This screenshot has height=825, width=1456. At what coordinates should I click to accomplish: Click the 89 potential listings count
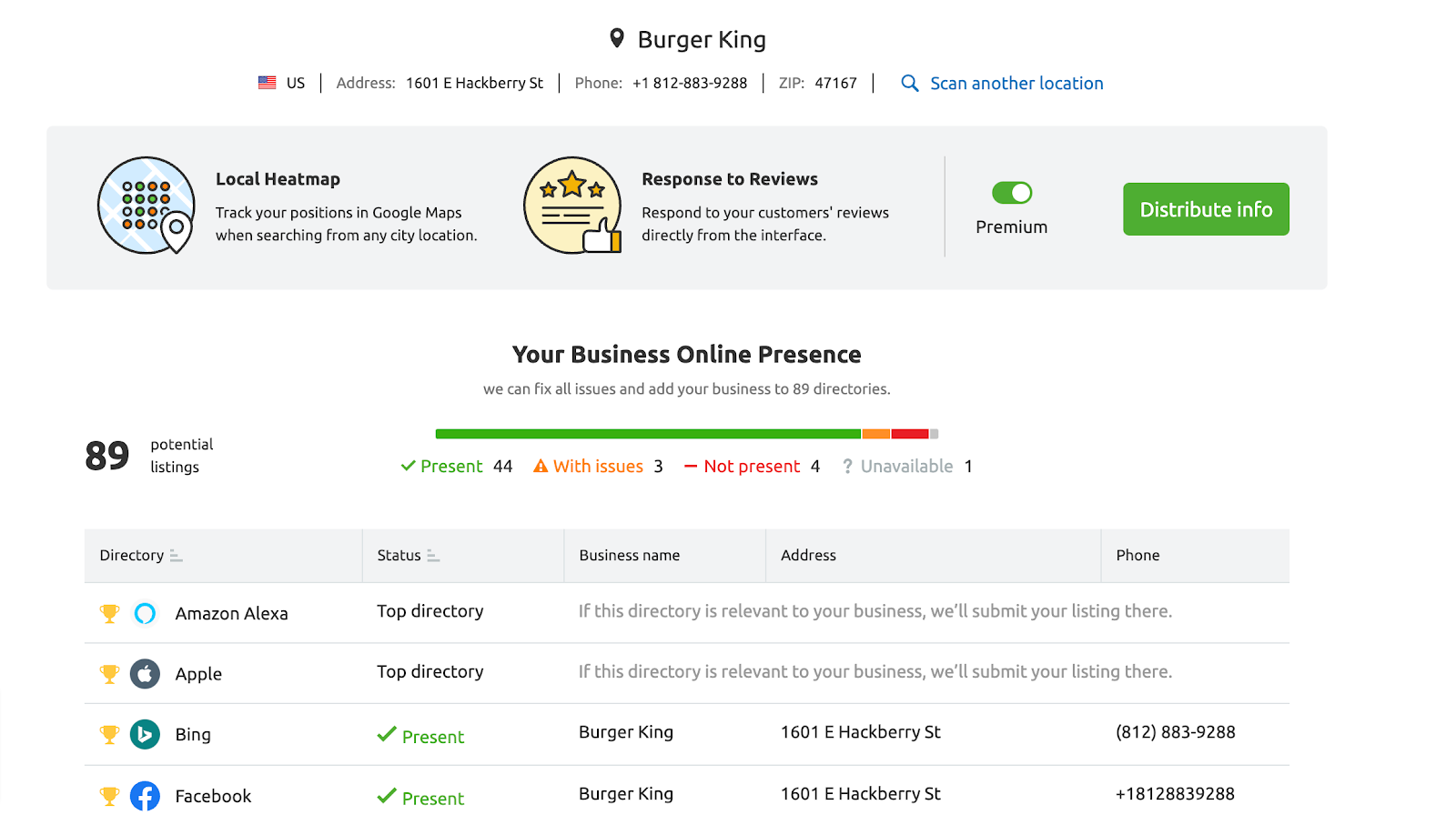pos(107,456)
